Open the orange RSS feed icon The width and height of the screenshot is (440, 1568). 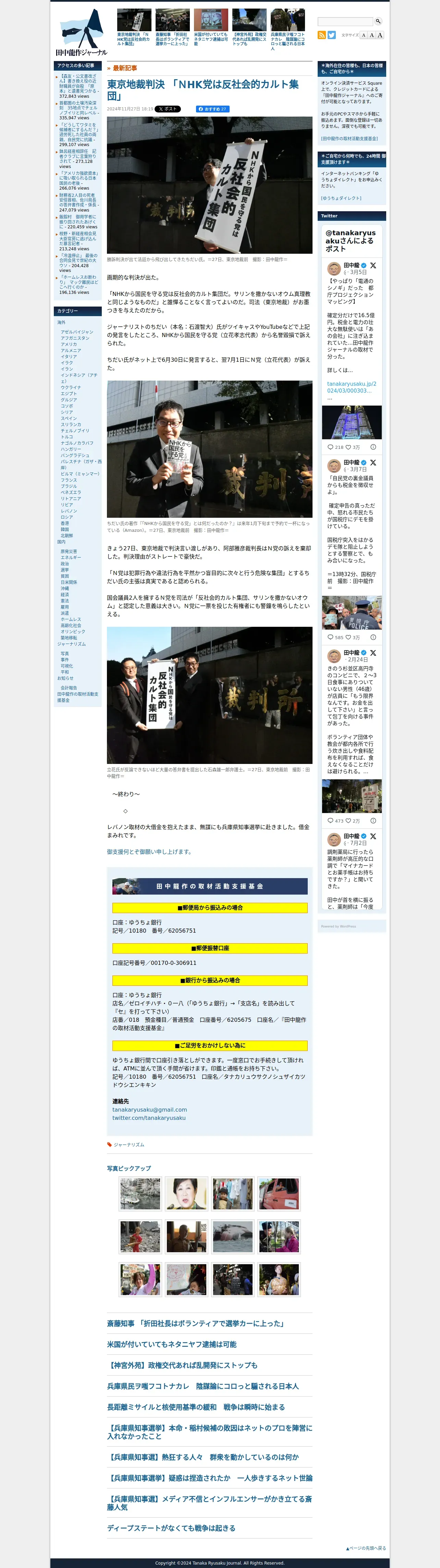click(x=322, y=35)
